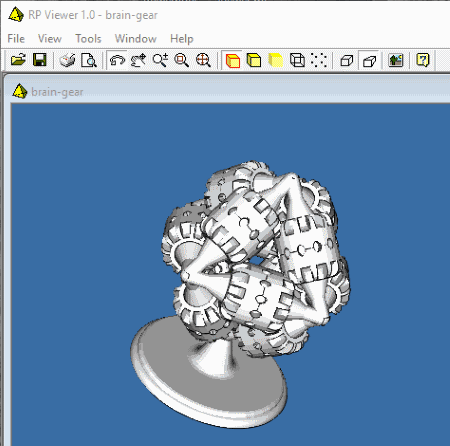Viewport: 450px width, 446px height.
Task: Select the orthographic projection box icon
Action: point(347,60)
